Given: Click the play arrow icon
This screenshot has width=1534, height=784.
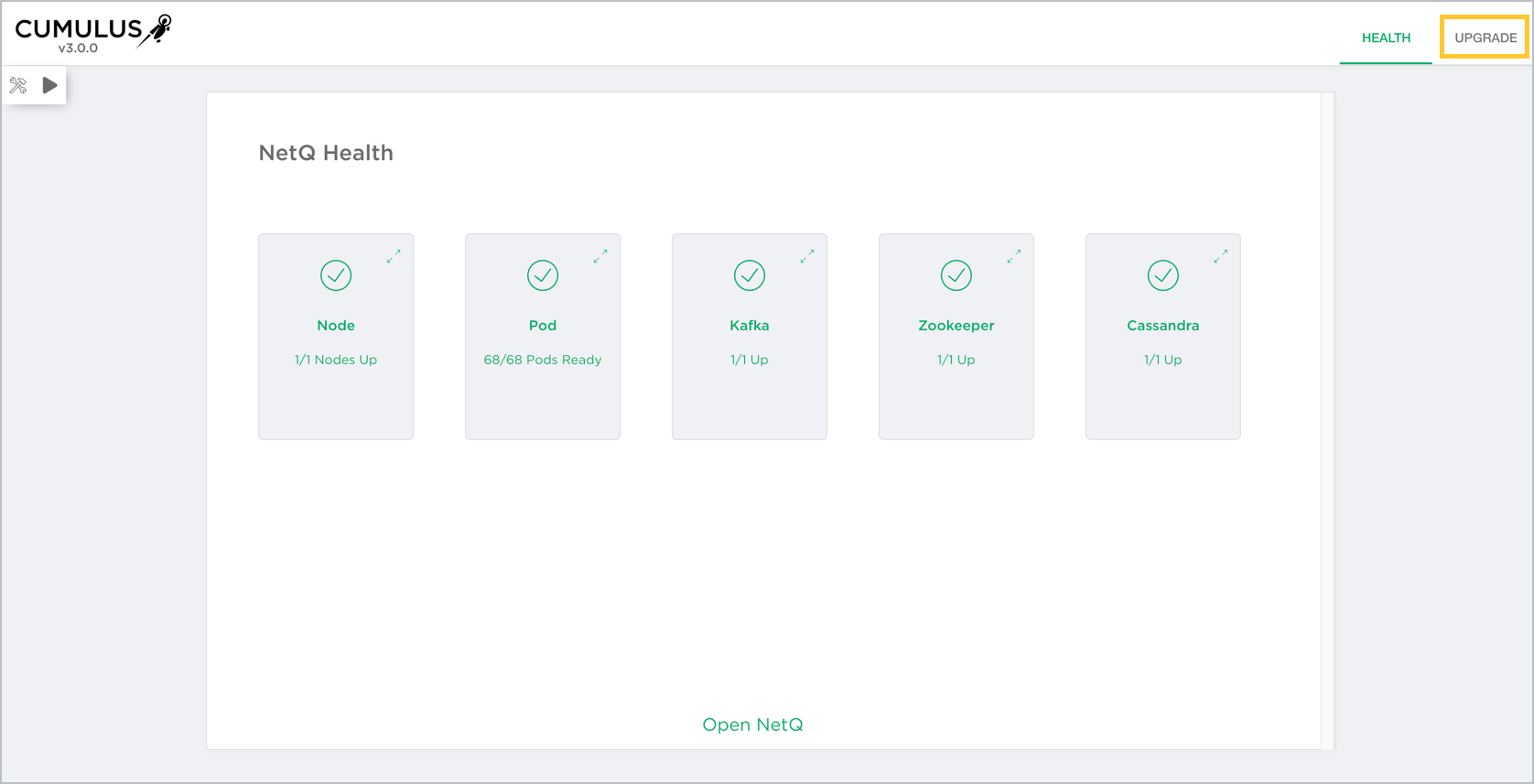Looking at the screenshot, I should pos(50,85).
